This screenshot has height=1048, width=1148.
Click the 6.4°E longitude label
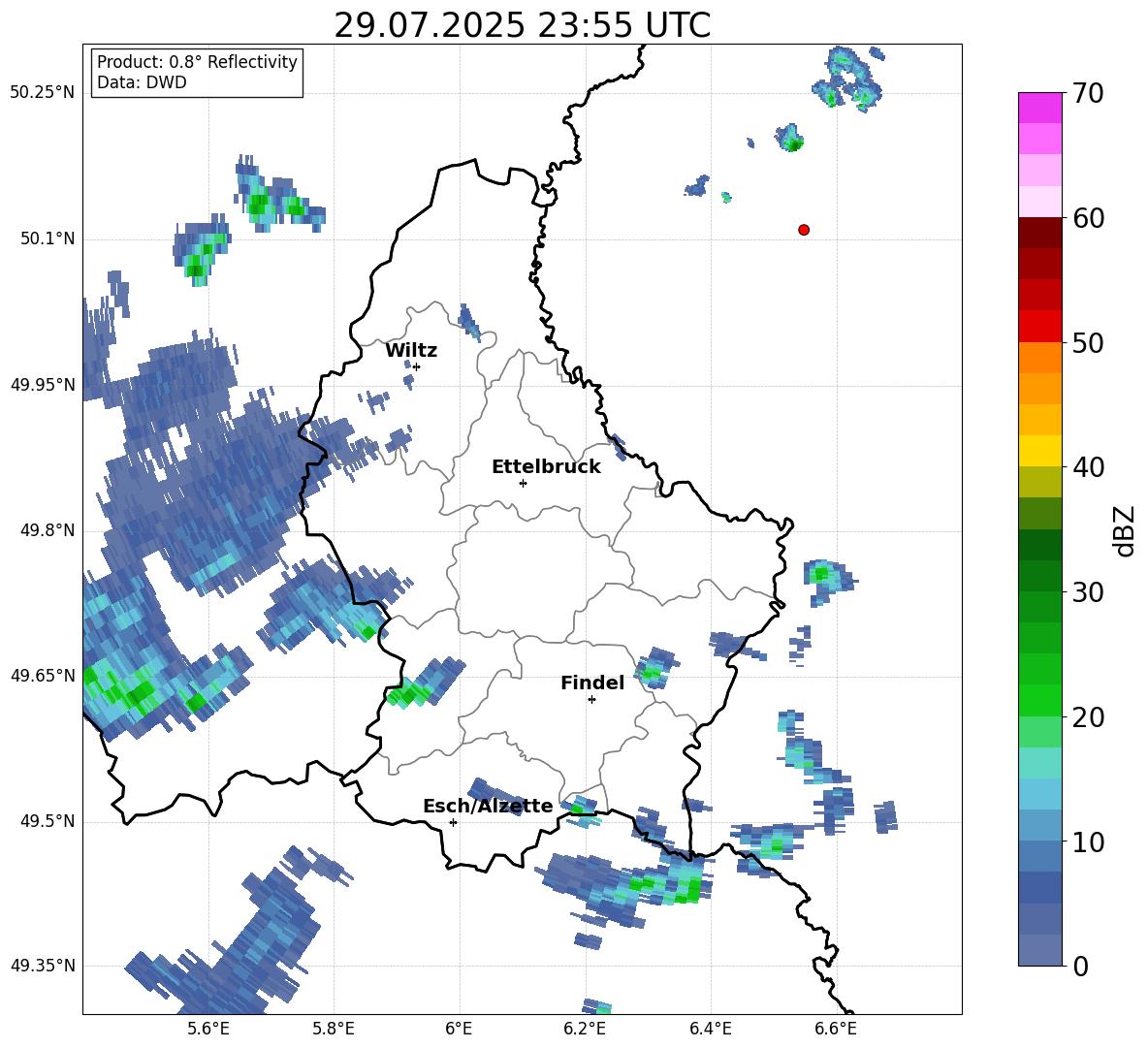click(711, 1029)
